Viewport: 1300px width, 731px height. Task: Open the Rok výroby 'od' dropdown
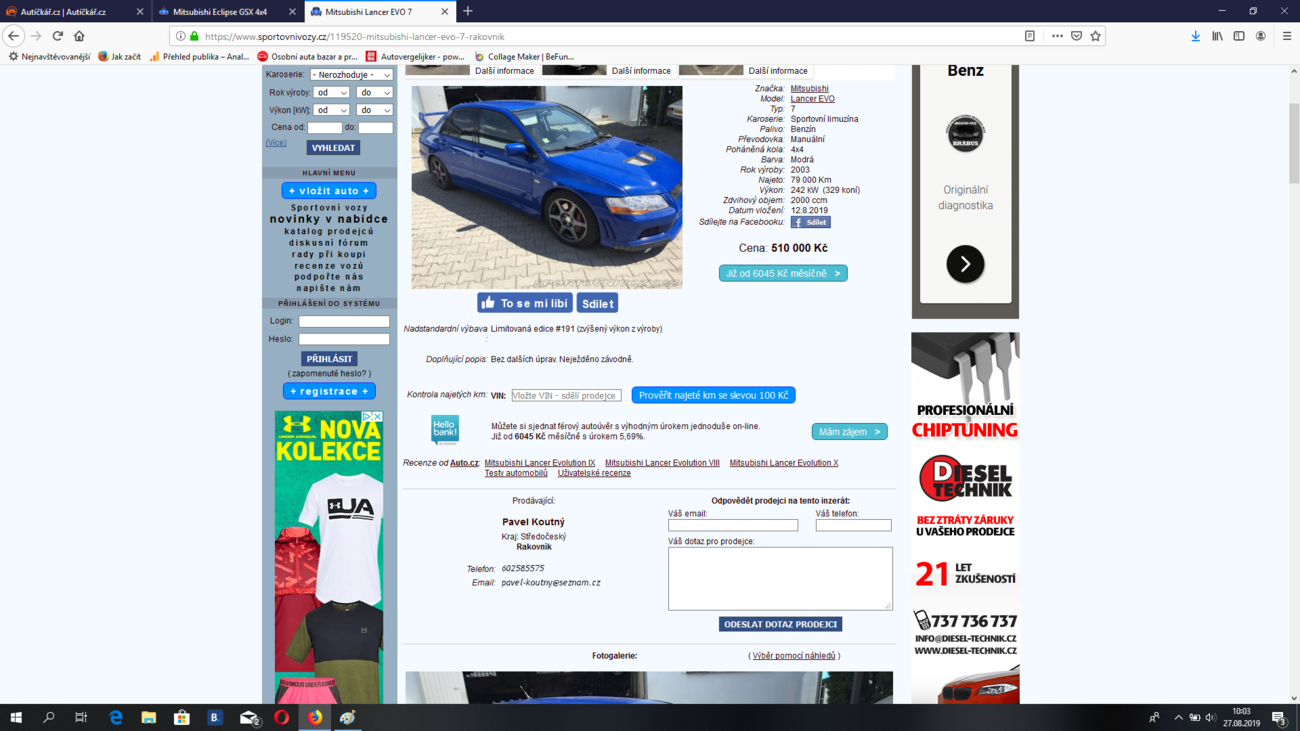[x=331, y=93]
